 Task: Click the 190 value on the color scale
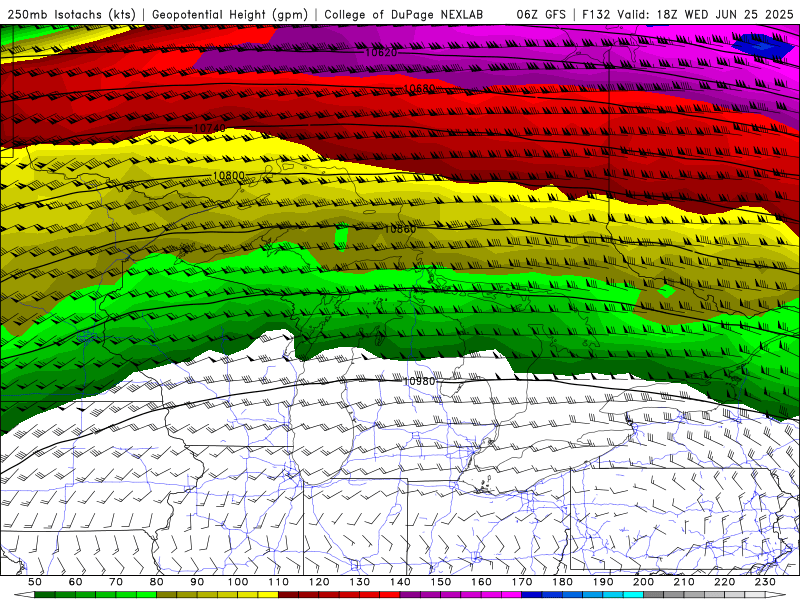[603, 582]
